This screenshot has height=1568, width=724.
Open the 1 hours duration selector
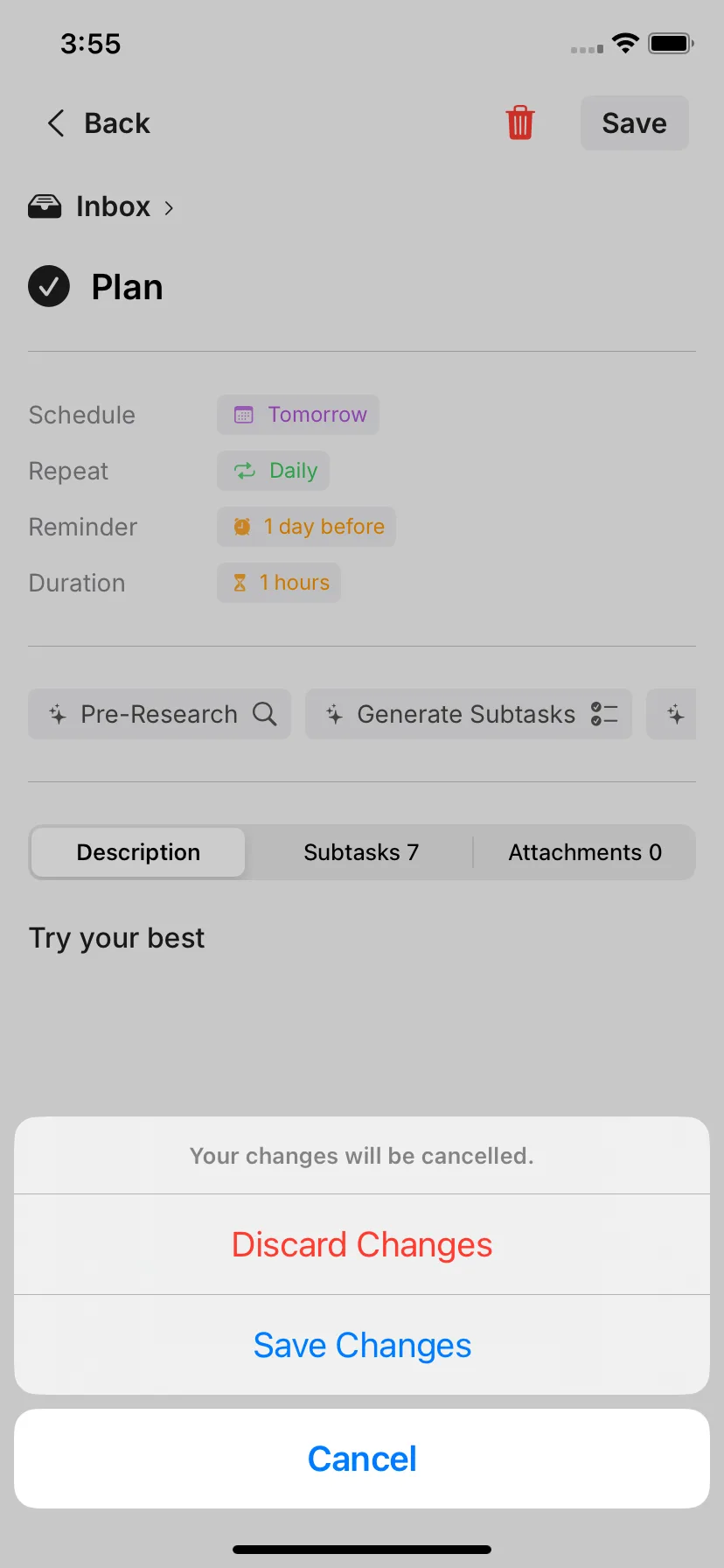pyautogui.click(x=279, y=583)
